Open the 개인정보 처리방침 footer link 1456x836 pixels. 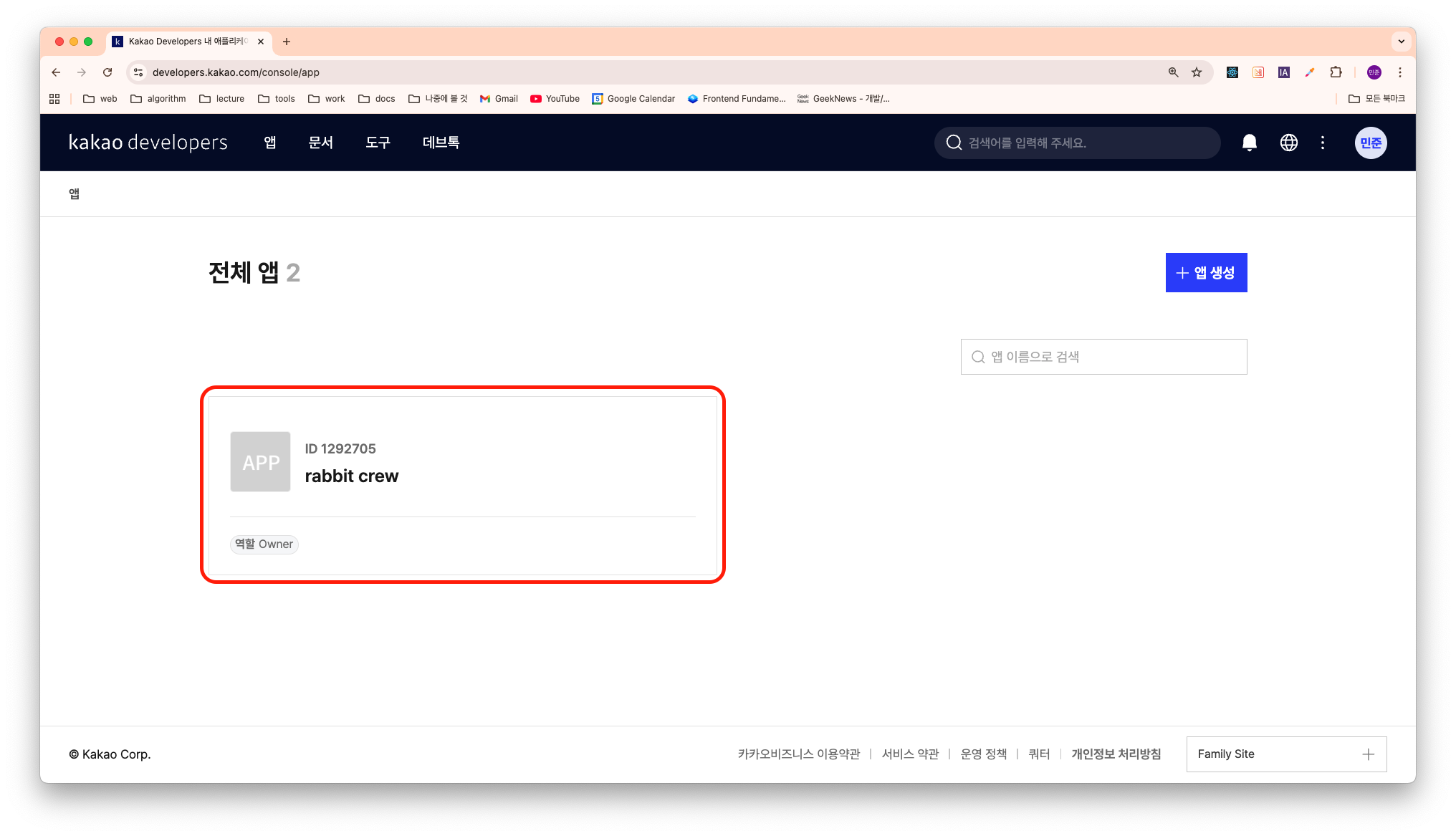tap(1116, 754)
